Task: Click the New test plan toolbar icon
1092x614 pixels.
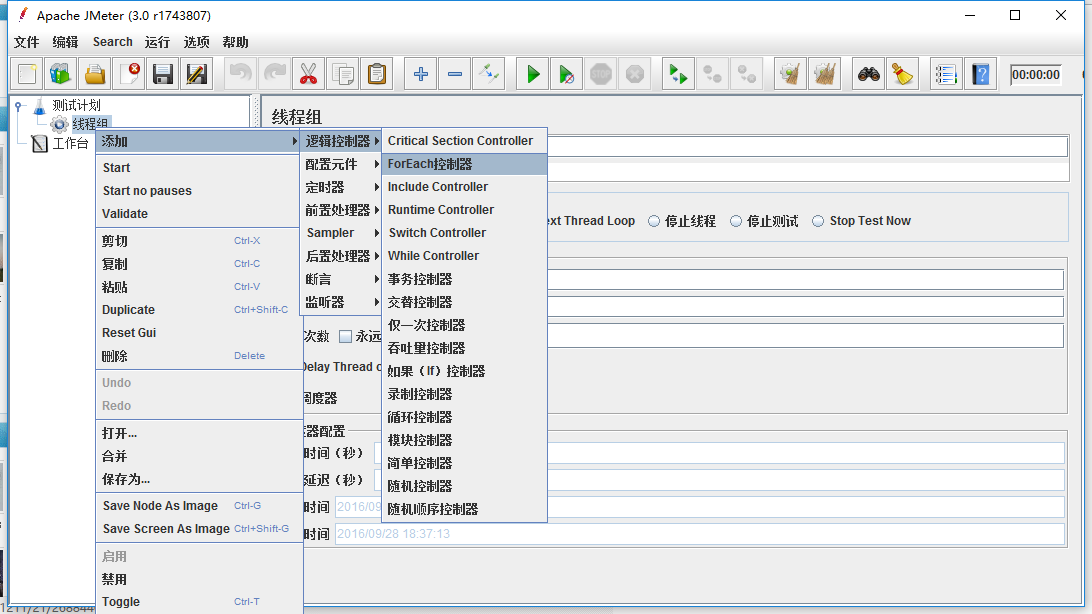Action: pos(27,74)
